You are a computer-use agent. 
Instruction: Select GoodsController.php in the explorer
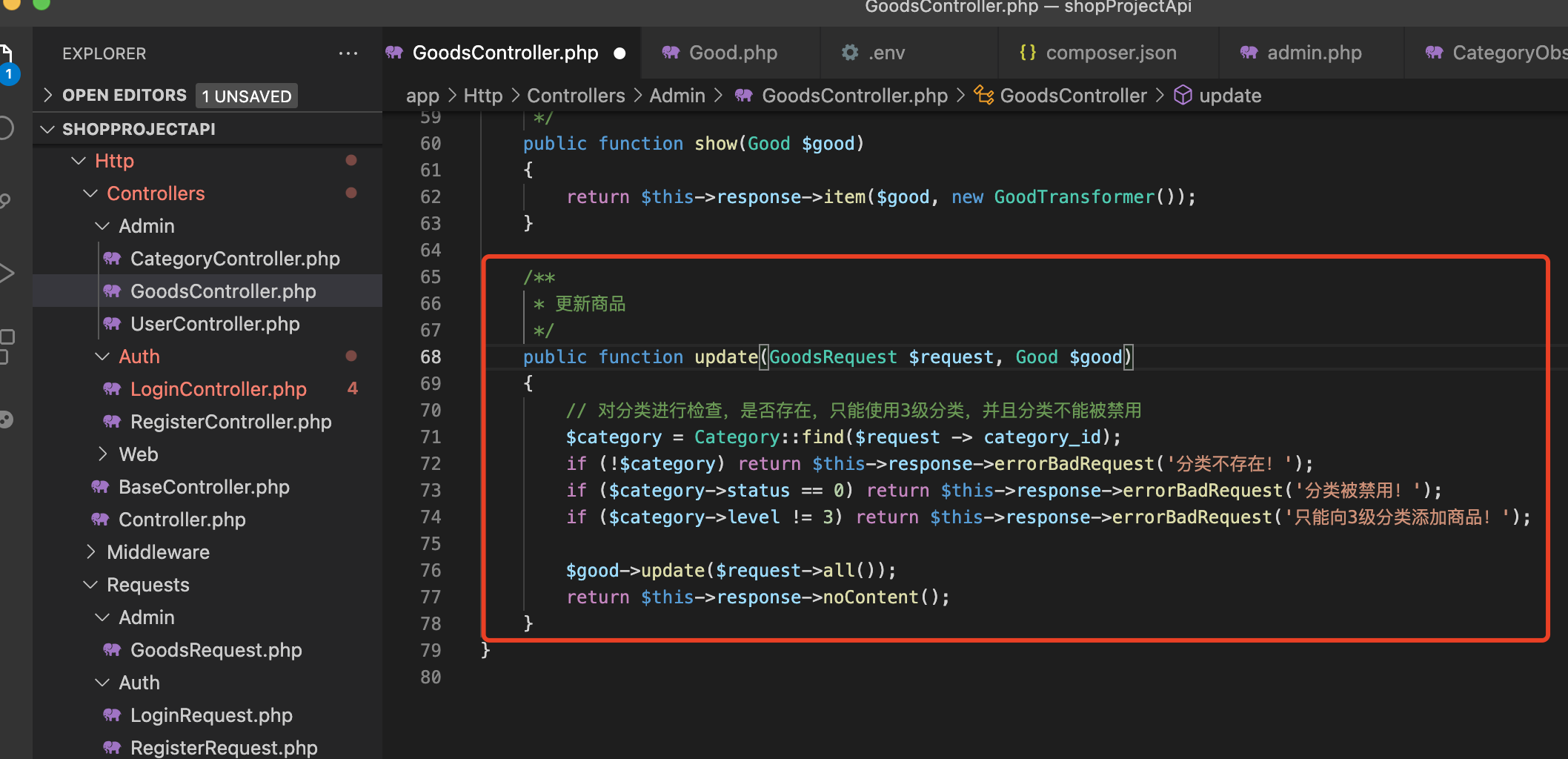tap(207, 291)
